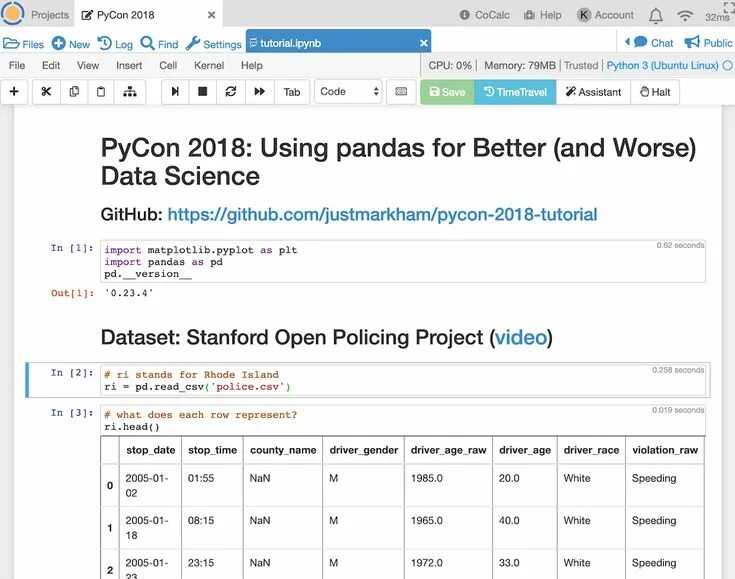The width and height of the screenshot is (735, 579).
Task: Click the sitemap format-cells icon
Action: (129, 91)
